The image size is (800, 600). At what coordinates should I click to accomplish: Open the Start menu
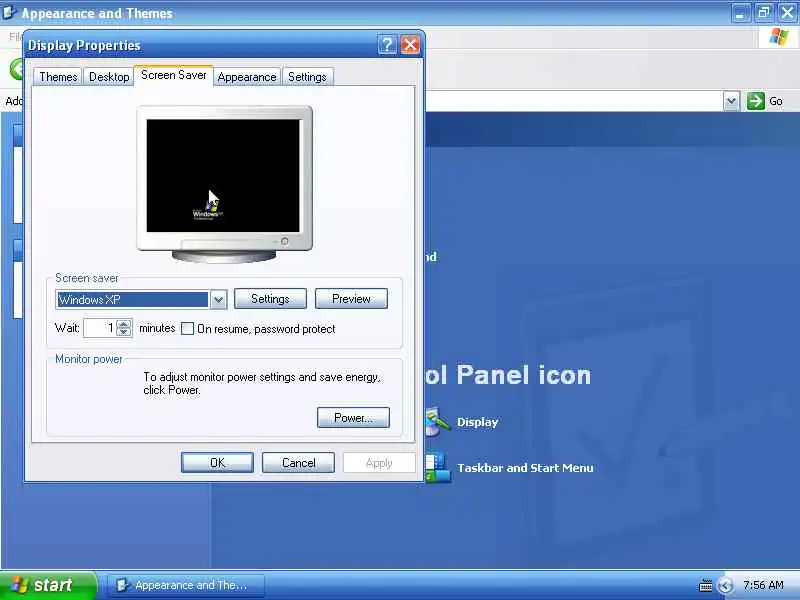pos(48,585)
